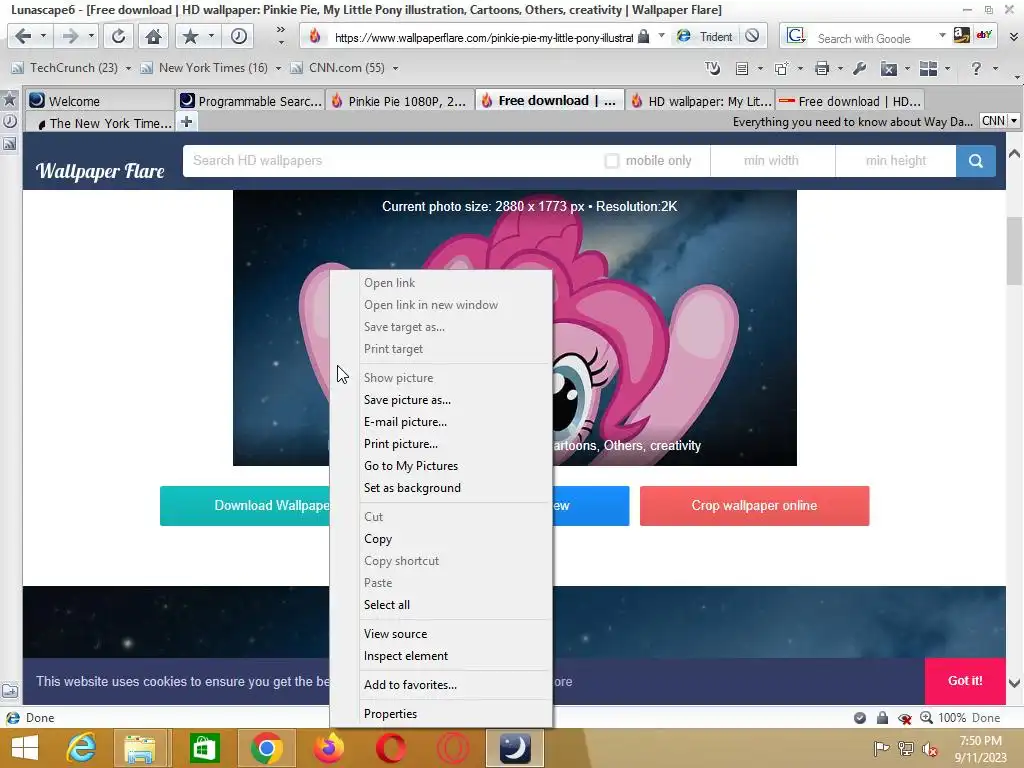
Task: Open the address bar URL dropdown
Action: coord(661,36)
